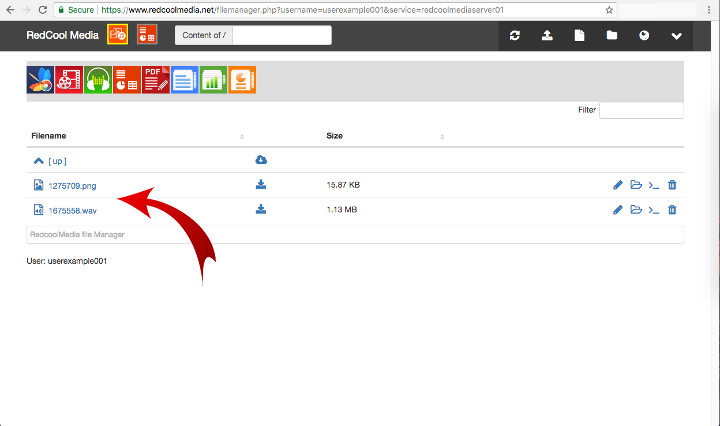The width and height of the screenshot is (720, 426).
Task: Open the green spreadsheet chart icon
Action: 214,80
